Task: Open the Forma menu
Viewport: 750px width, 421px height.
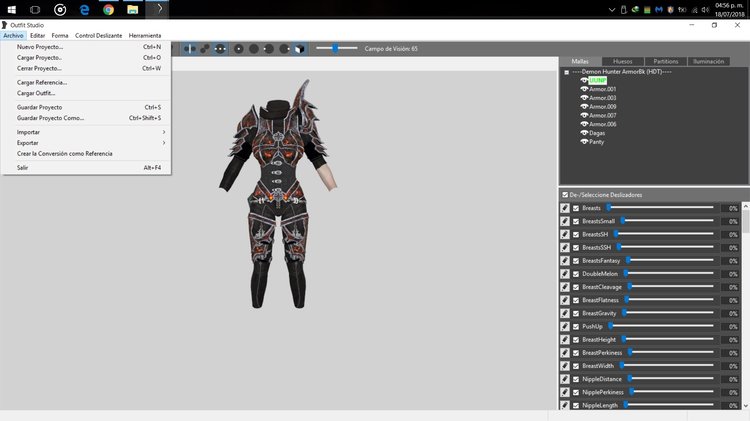Action: [60, 35]
